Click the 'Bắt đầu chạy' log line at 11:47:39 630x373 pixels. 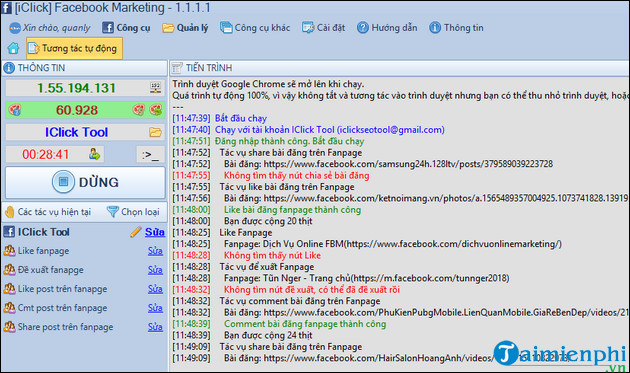click(220, 118)
